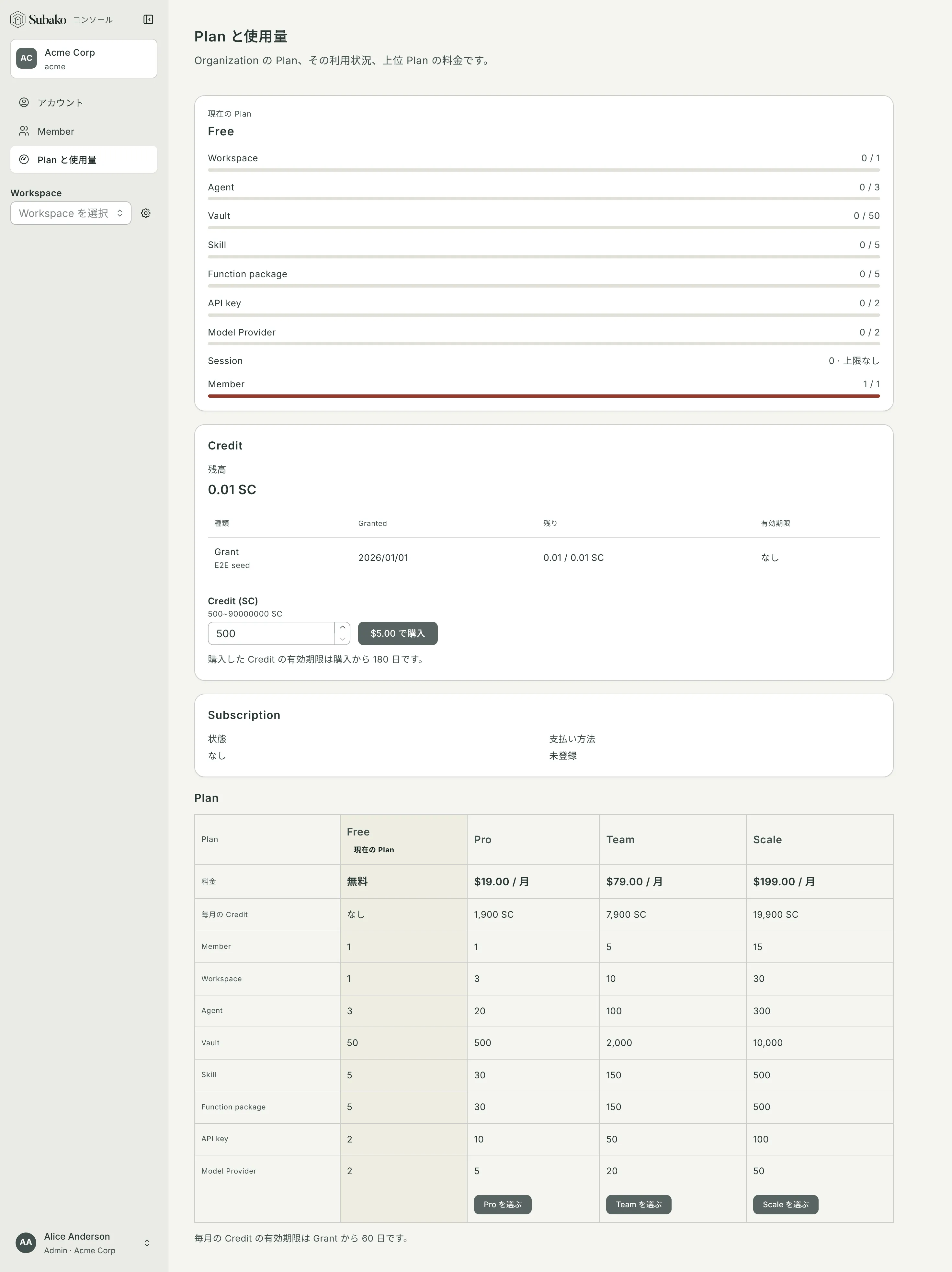Click the アカウント person icon

click(x=24, y=102)
